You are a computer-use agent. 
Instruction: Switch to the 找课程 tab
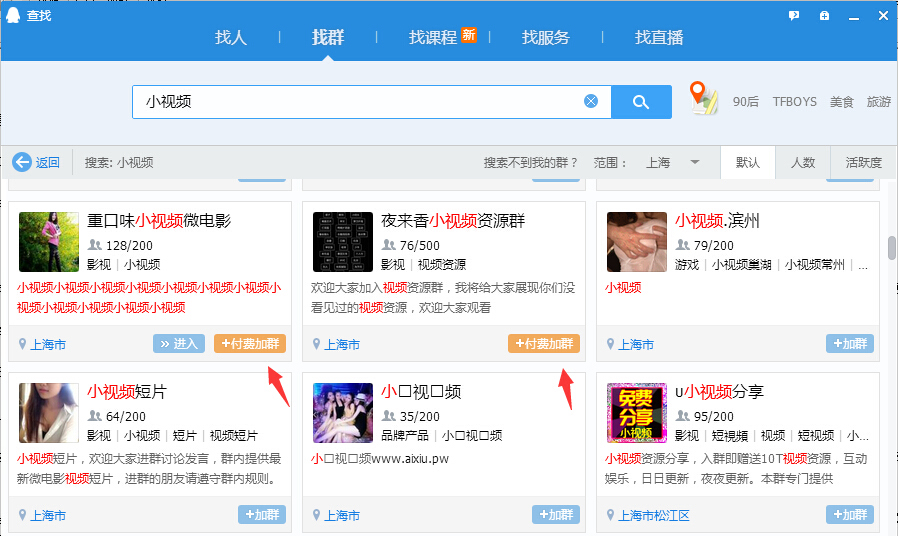[x=433, y=38]
